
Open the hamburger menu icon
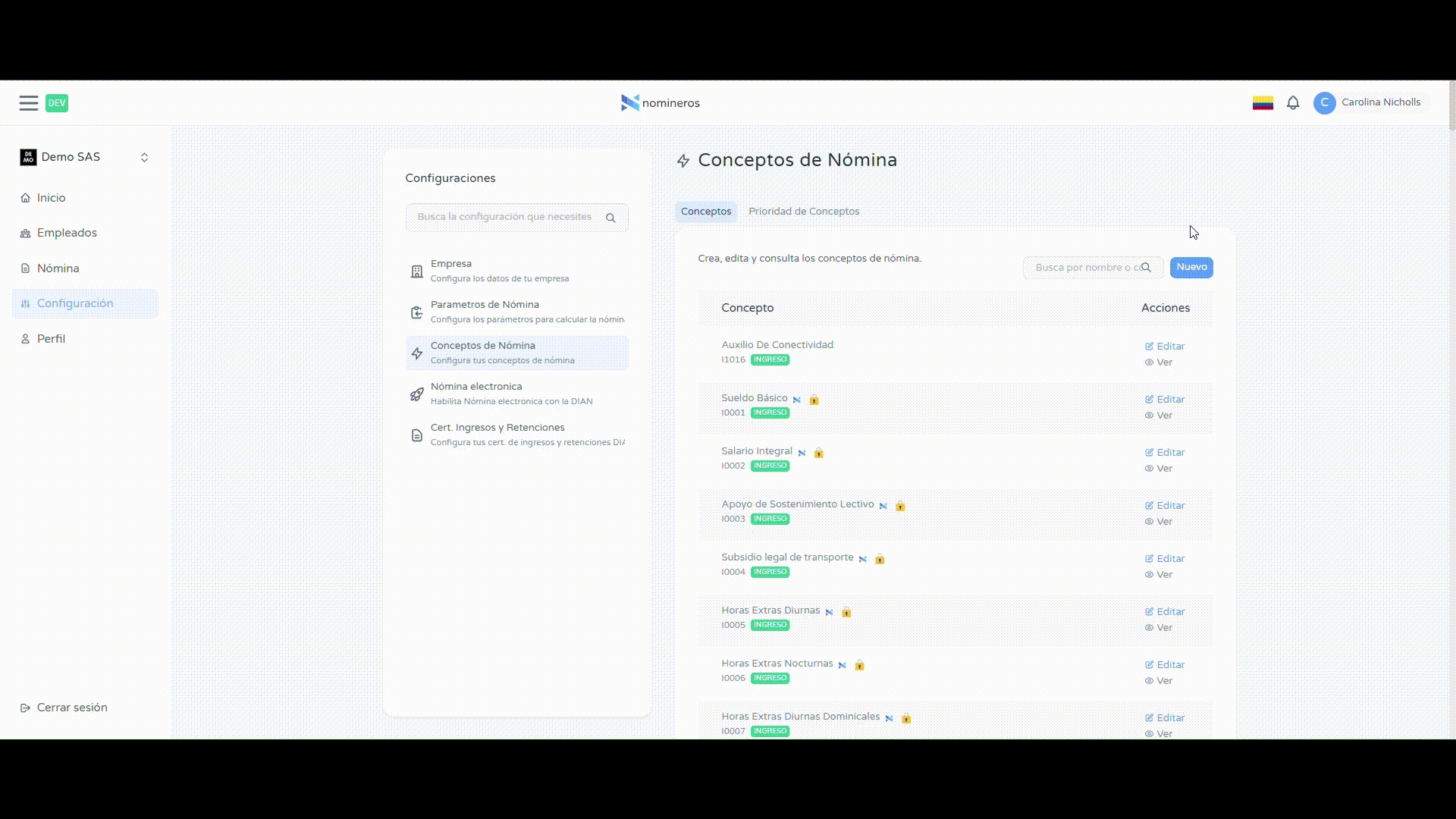tap(29, 103)
